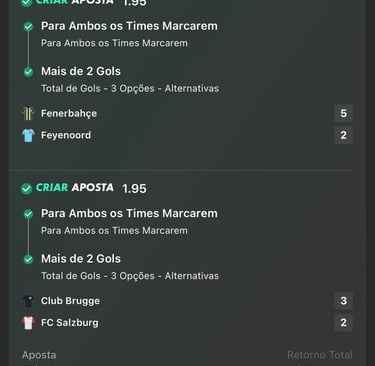Click check next to Para Ambos os Times Marcarem, Club Brugge bet

pos(28,214)
